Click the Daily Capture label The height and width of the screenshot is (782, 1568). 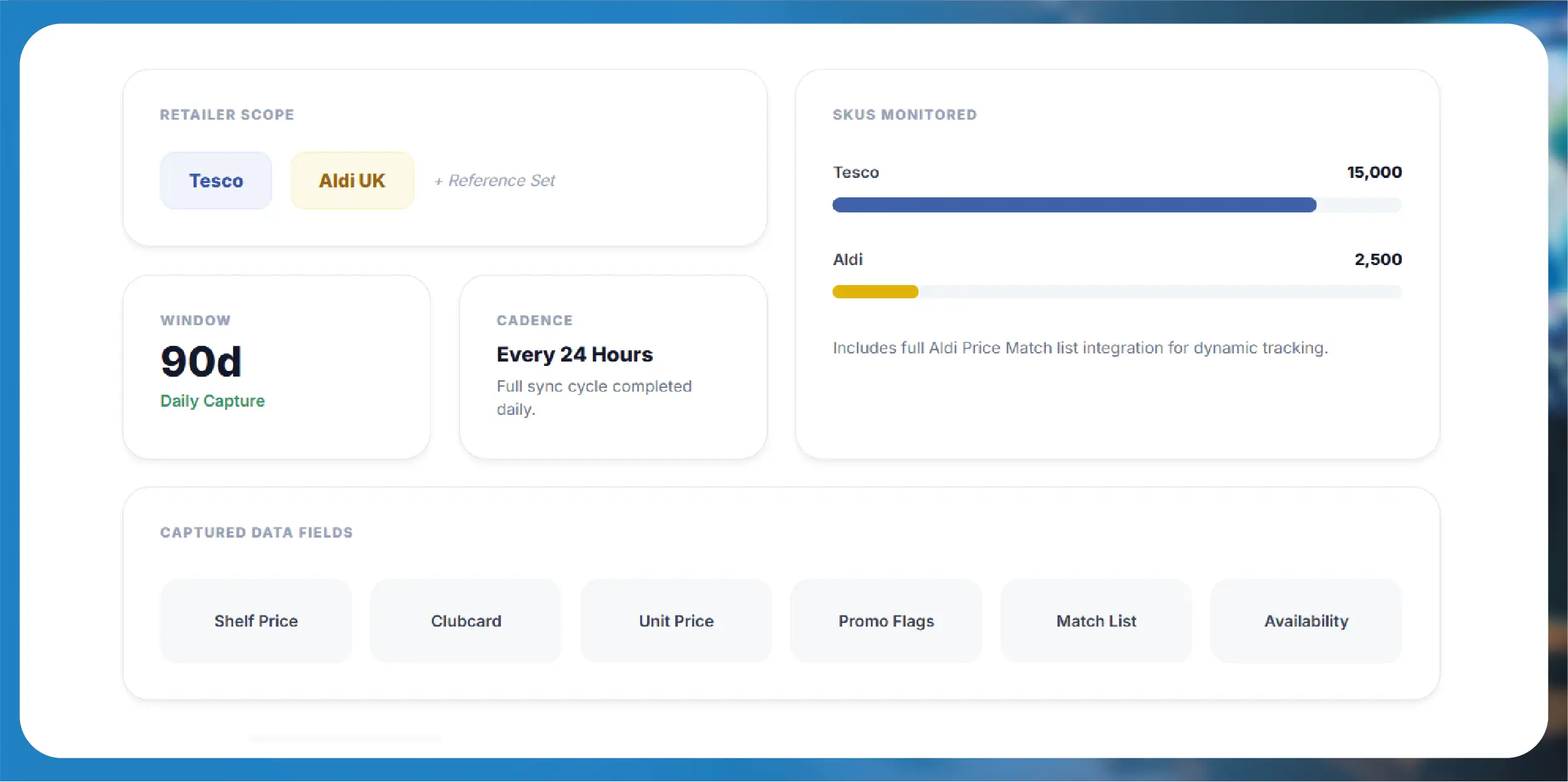click(213, 401)
